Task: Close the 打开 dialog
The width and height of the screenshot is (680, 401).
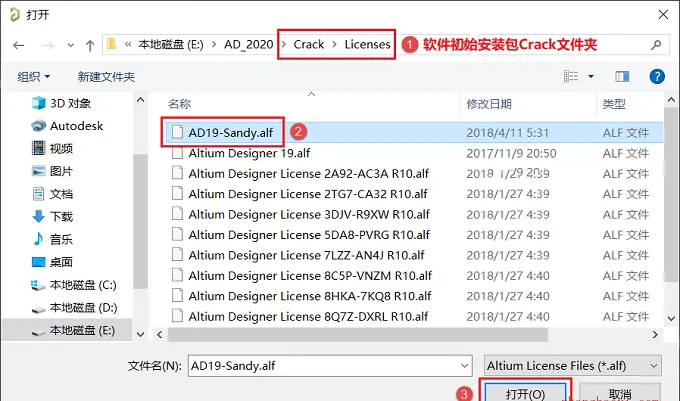Action: click(x=663, y=14)
